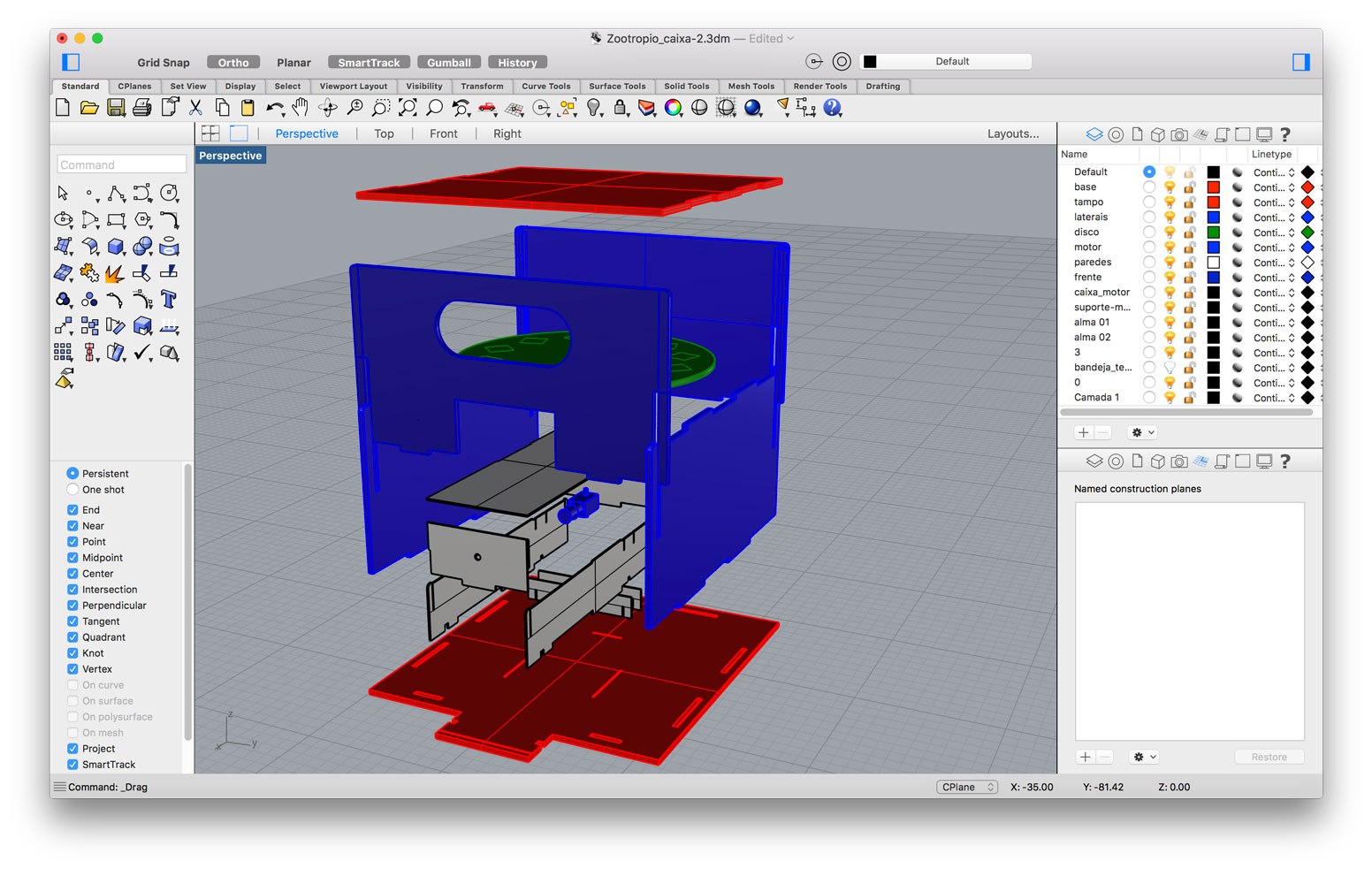Click the checkmark analysis tool icon
1372x869 pixels.
coord(141,353)
